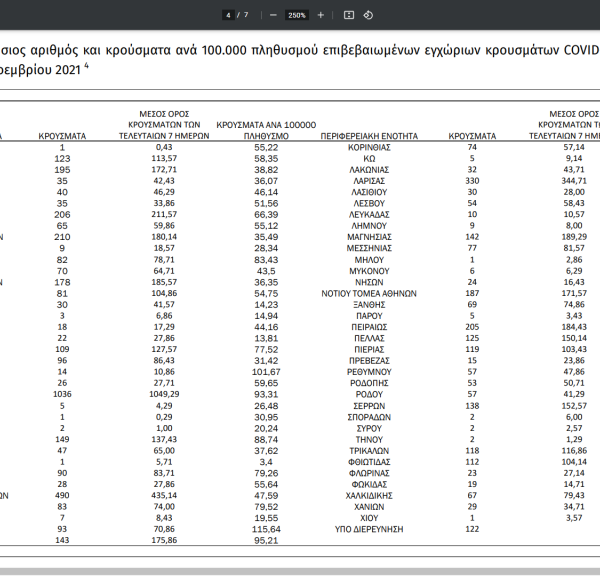Select the ΤΡΙΚΑΛΩΝ row label

pyautogui.click(x=369, y=451)
